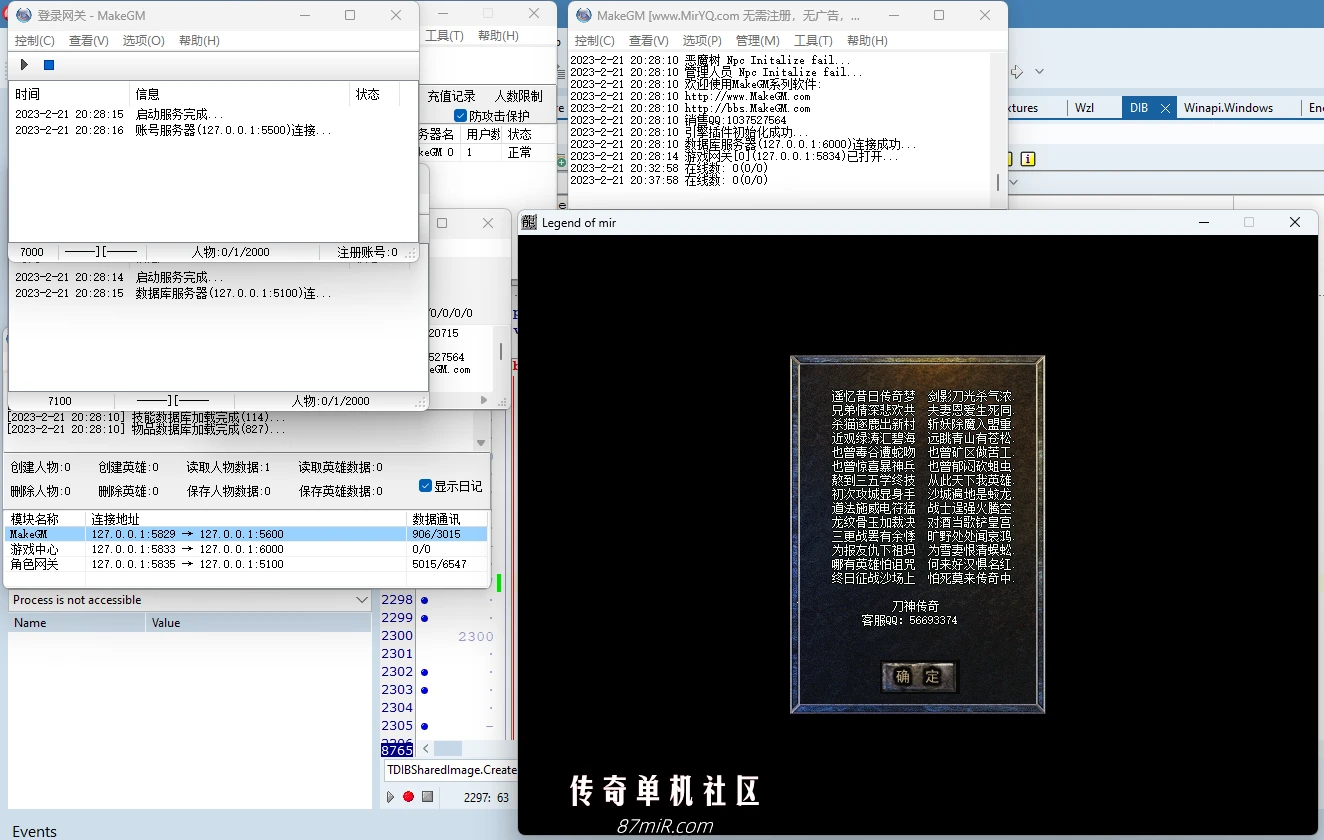Click scroll-down arrow in database log panel

(x=481, y=443)
